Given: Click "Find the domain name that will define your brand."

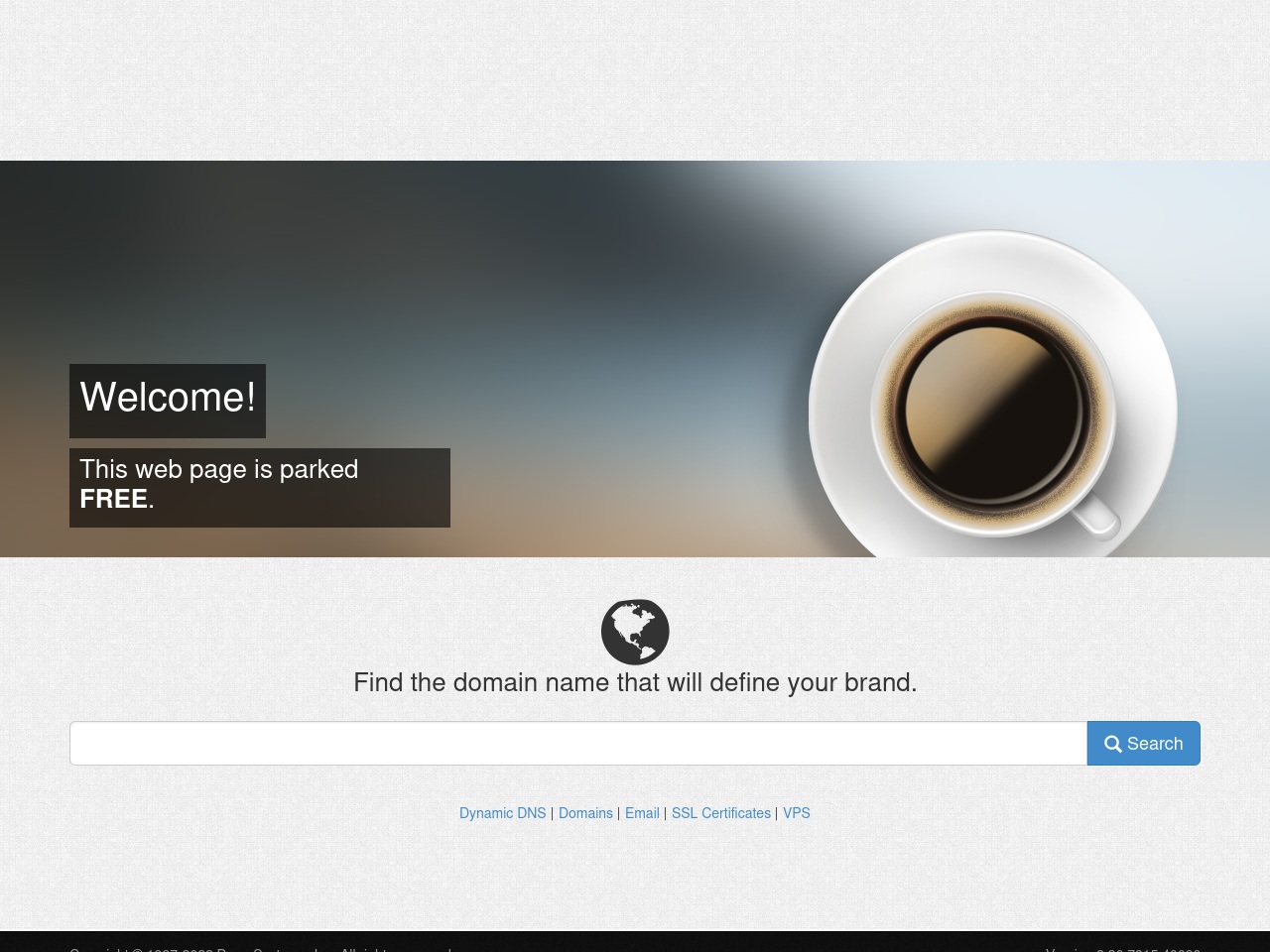Looking at the screenshot, I should [635, 682].
